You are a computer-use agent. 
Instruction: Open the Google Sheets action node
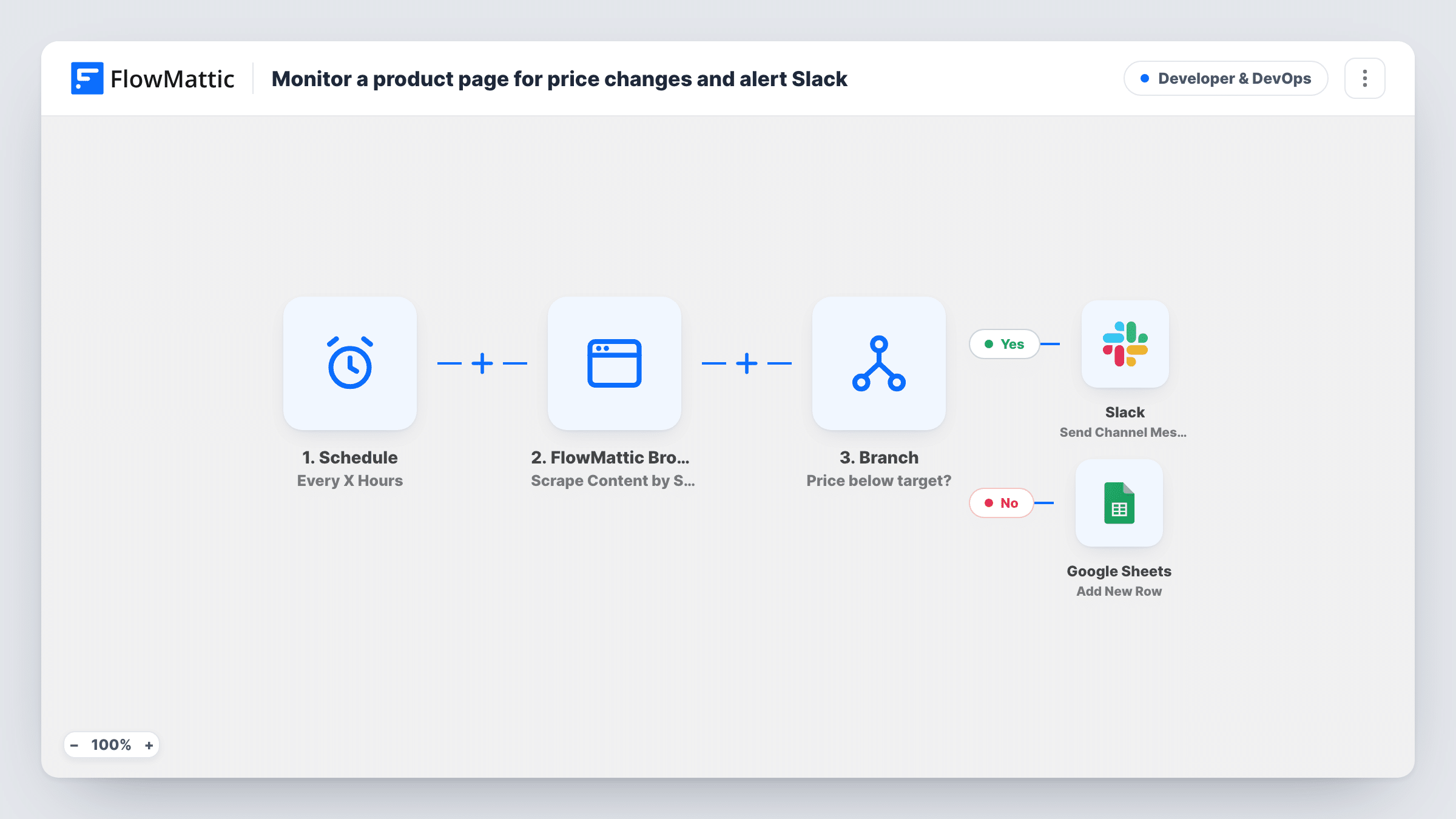coord(1119,503)
